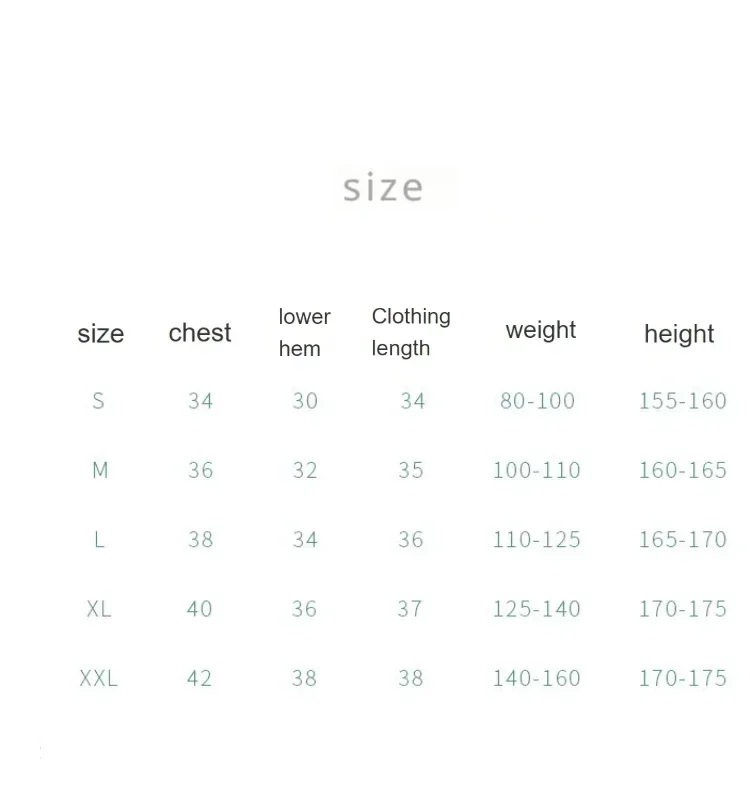The height and width of the screenshot is (800, 750).
Task: Select the XL size row label
Action: coord(99,609)
